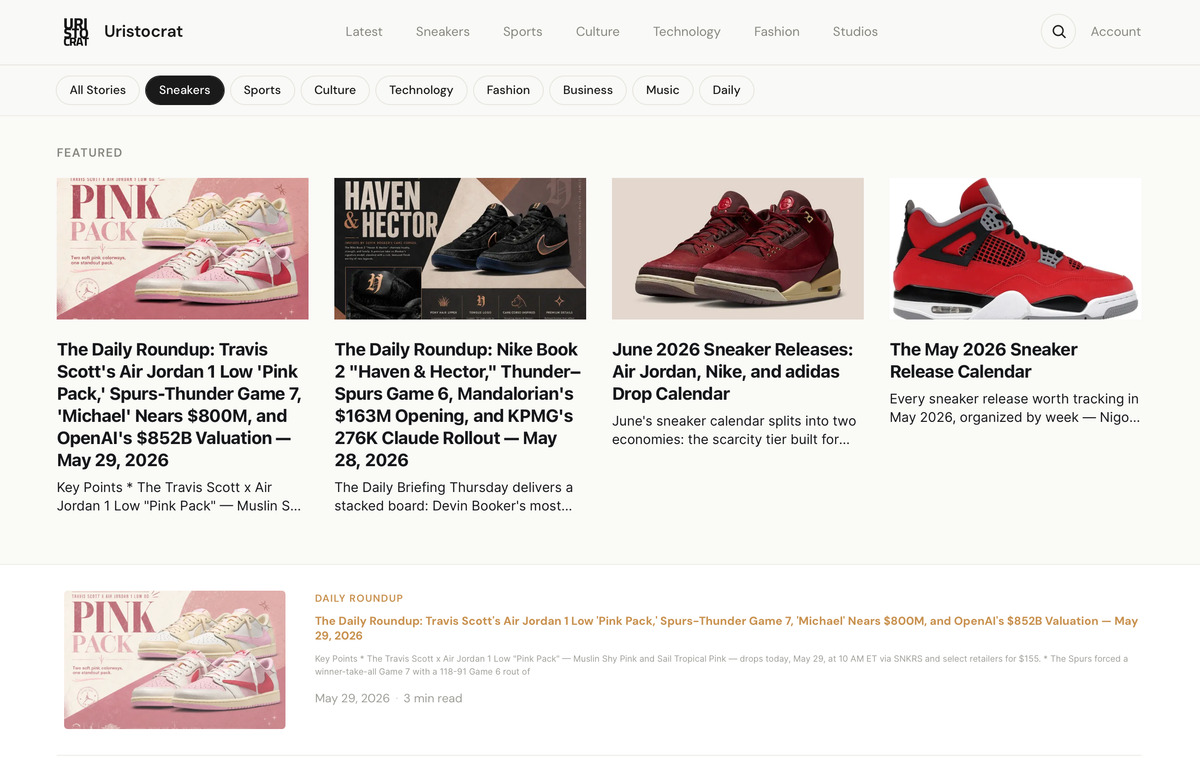Click the FEATURED section label
Screen dimensions: 1200x758
89,153
